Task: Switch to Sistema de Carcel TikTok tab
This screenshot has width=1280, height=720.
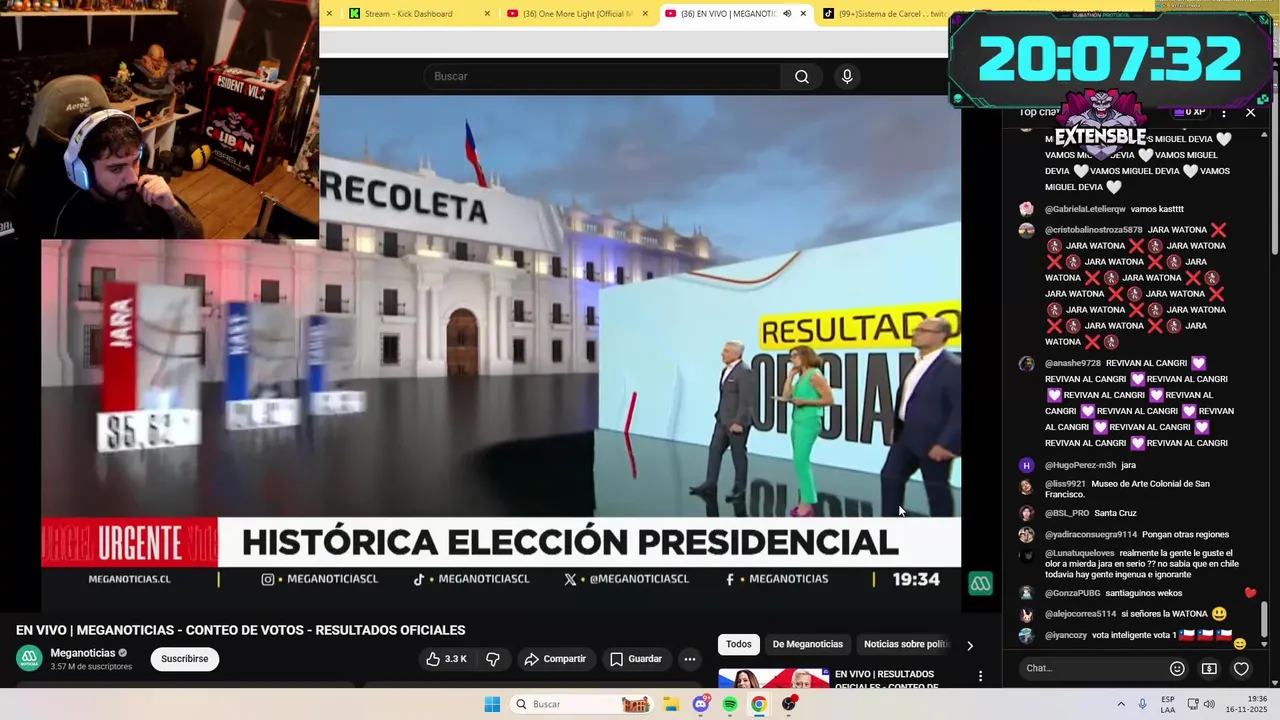Action: pyautogui.click(x=884, y=14)
